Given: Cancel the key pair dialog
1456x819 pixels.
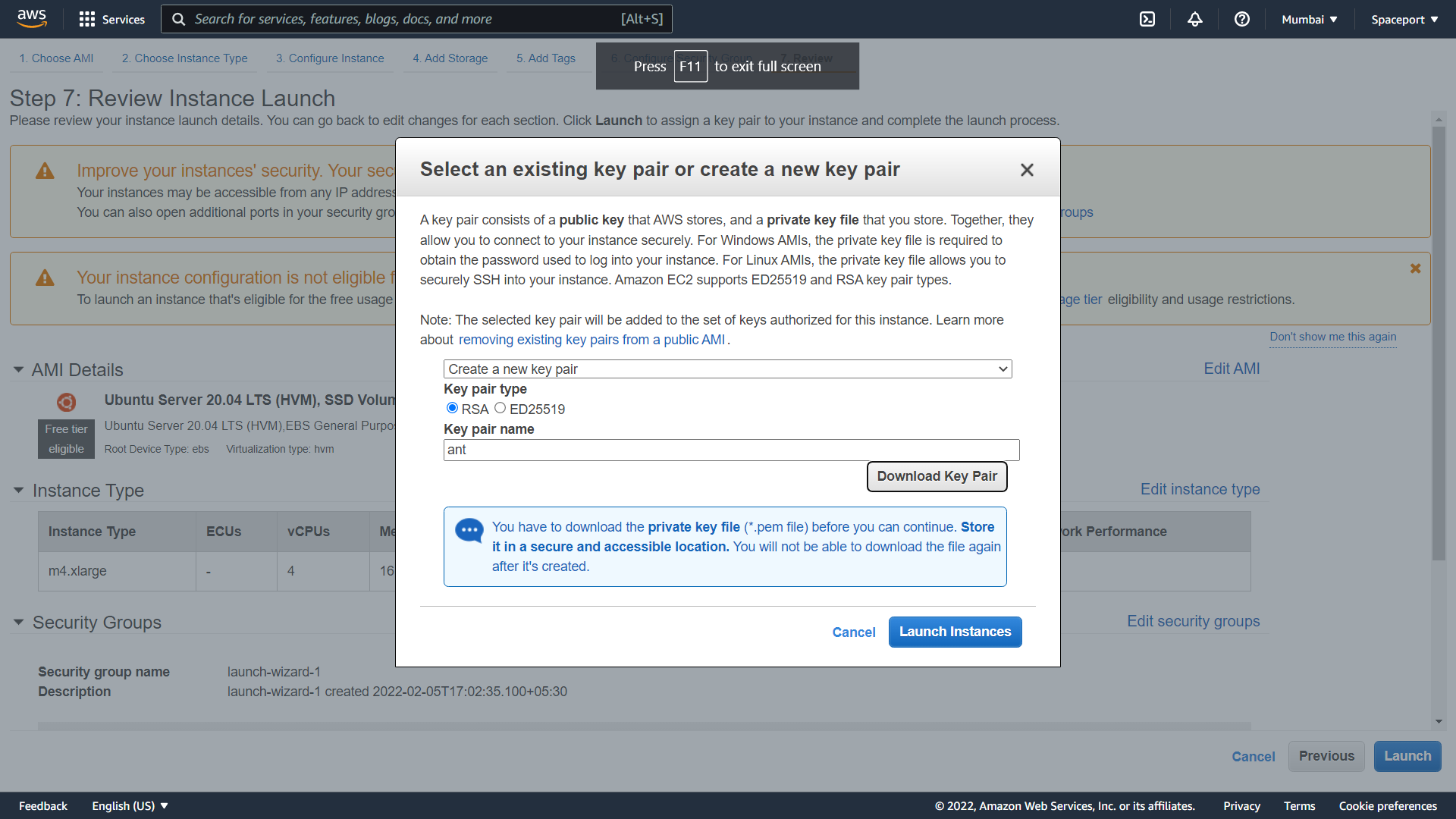Looking at the screenshot, I should 853,632.
